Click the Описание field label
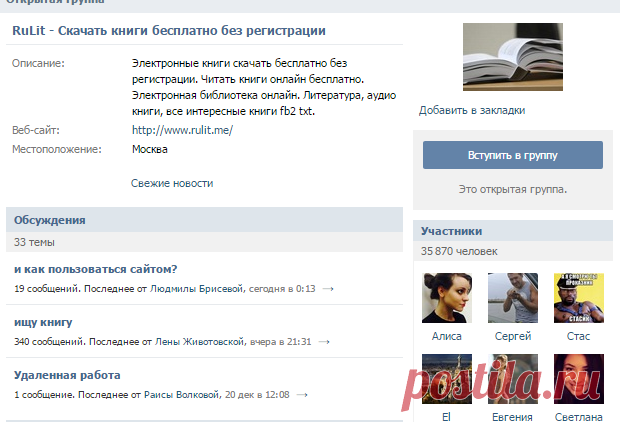Image resolution: width=620 pixels, height=422 pixels. 38,63
